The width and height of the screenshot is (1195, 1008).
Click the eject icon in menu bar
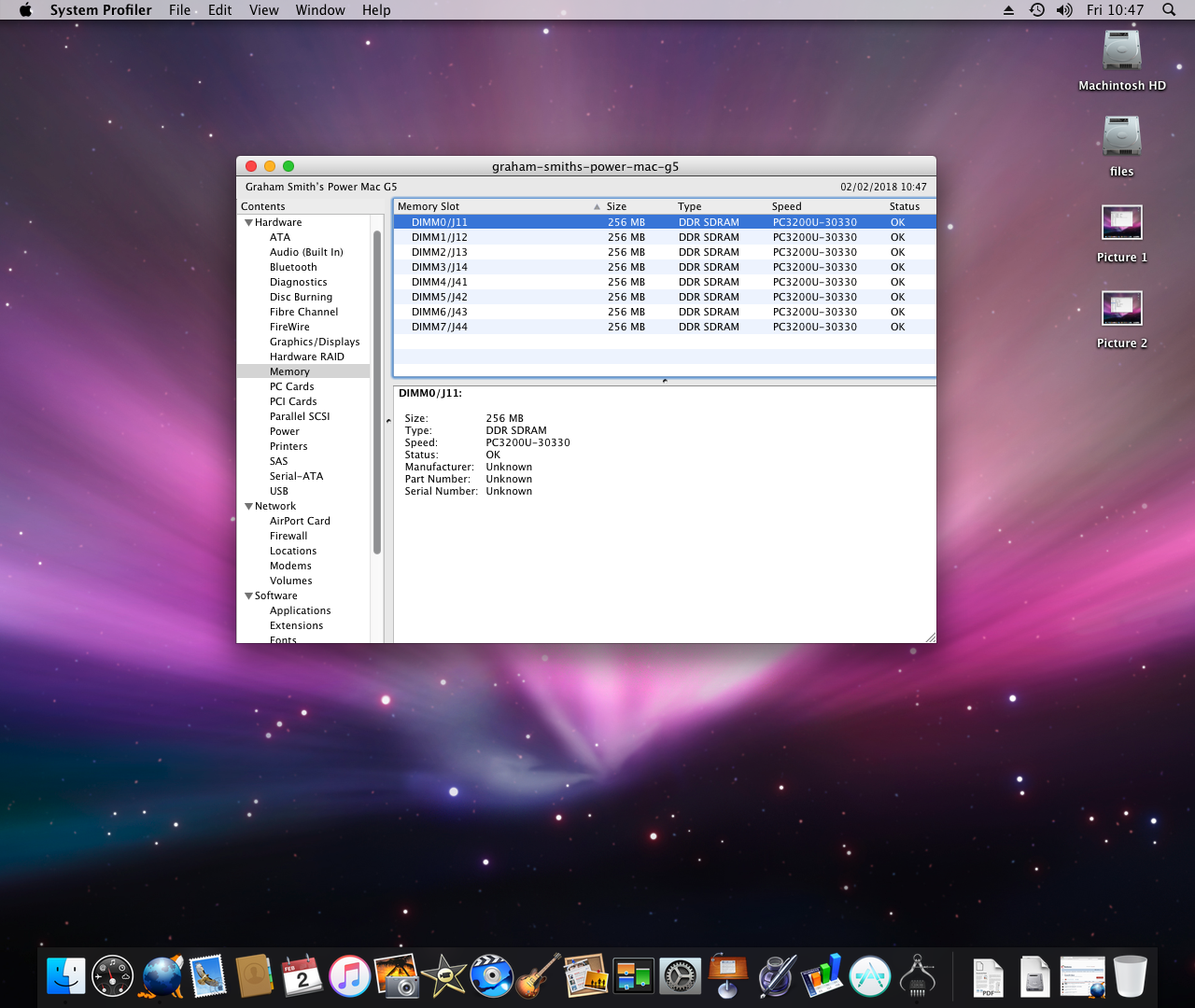1008,10
